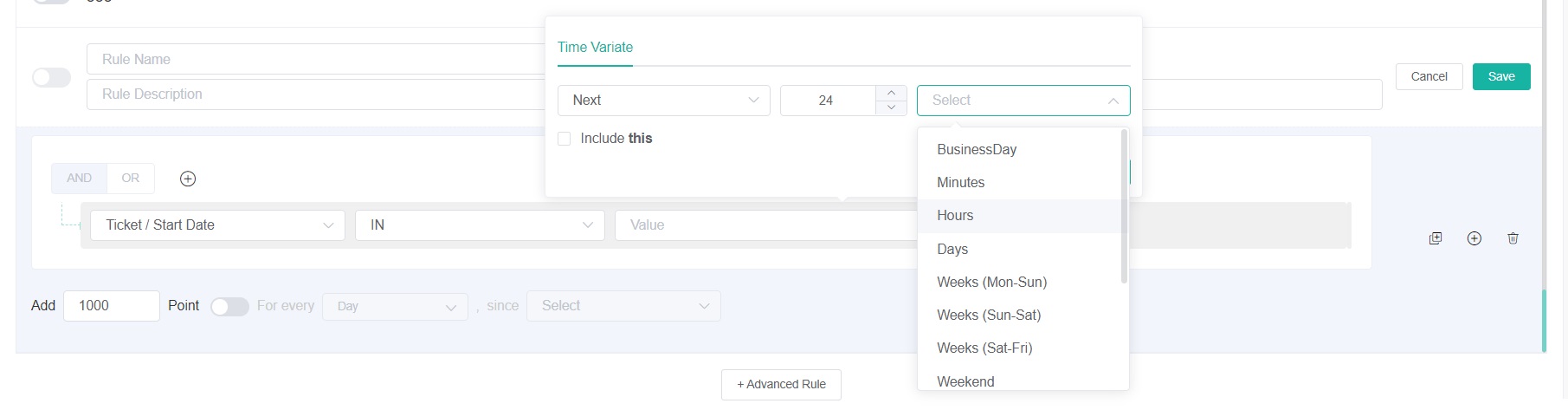Switch to the Time Variate tab

[x=595, y=48]
